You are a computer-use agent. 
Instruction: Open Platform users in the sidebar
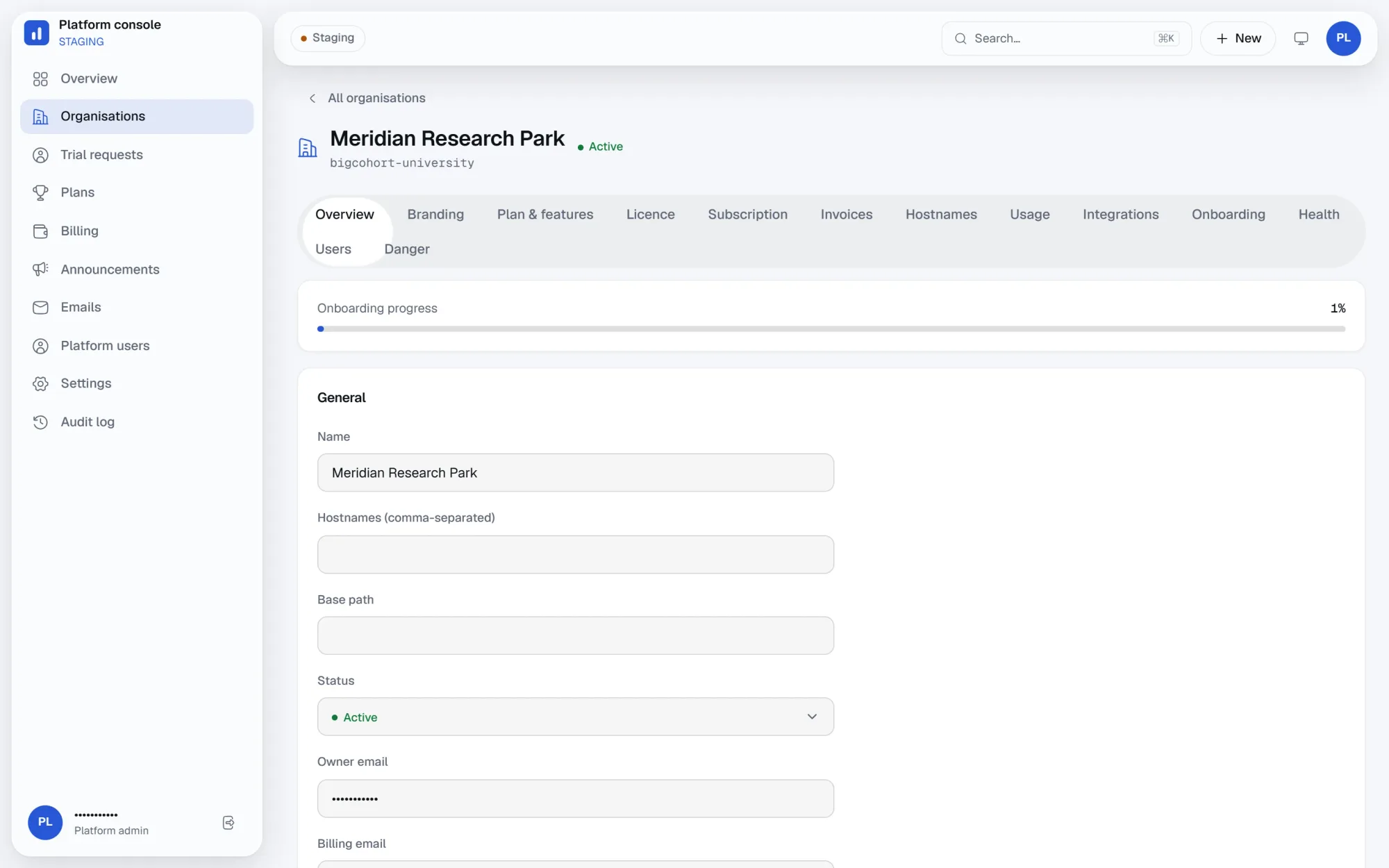[137, 346]
